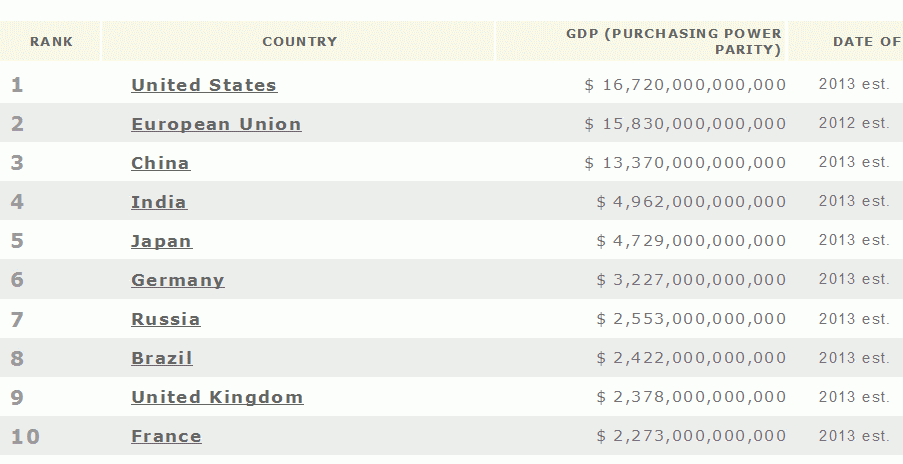Screen dimensions: 903x464
Task: Sort by the Rank column header
Action: pyautogui.click(x=51, y=42)
